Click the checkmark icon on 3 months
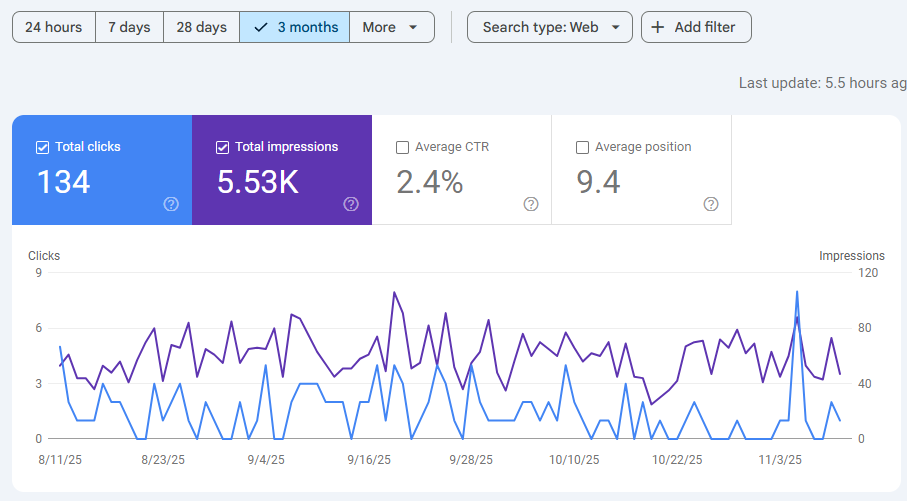 coord(261,28)
